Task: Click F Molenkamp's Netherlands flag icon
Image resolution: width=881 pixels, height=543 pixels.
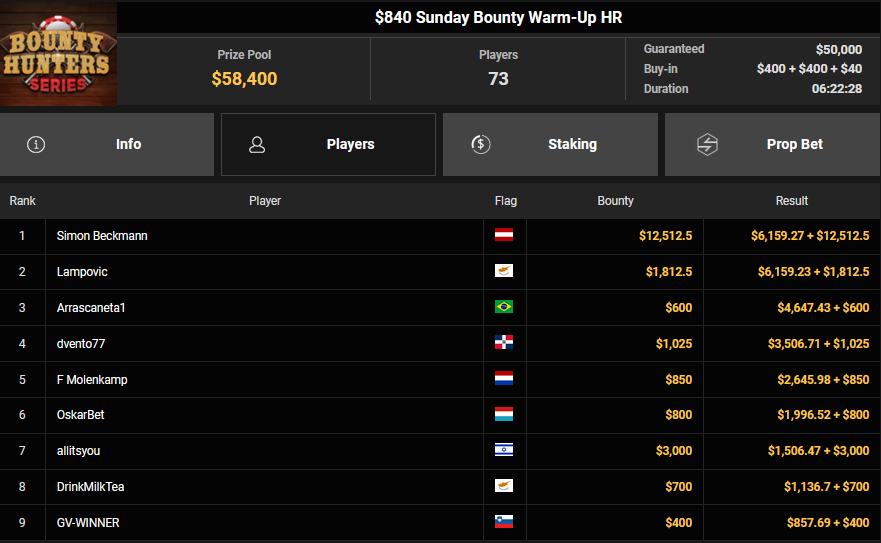Action: click(504, 380)
